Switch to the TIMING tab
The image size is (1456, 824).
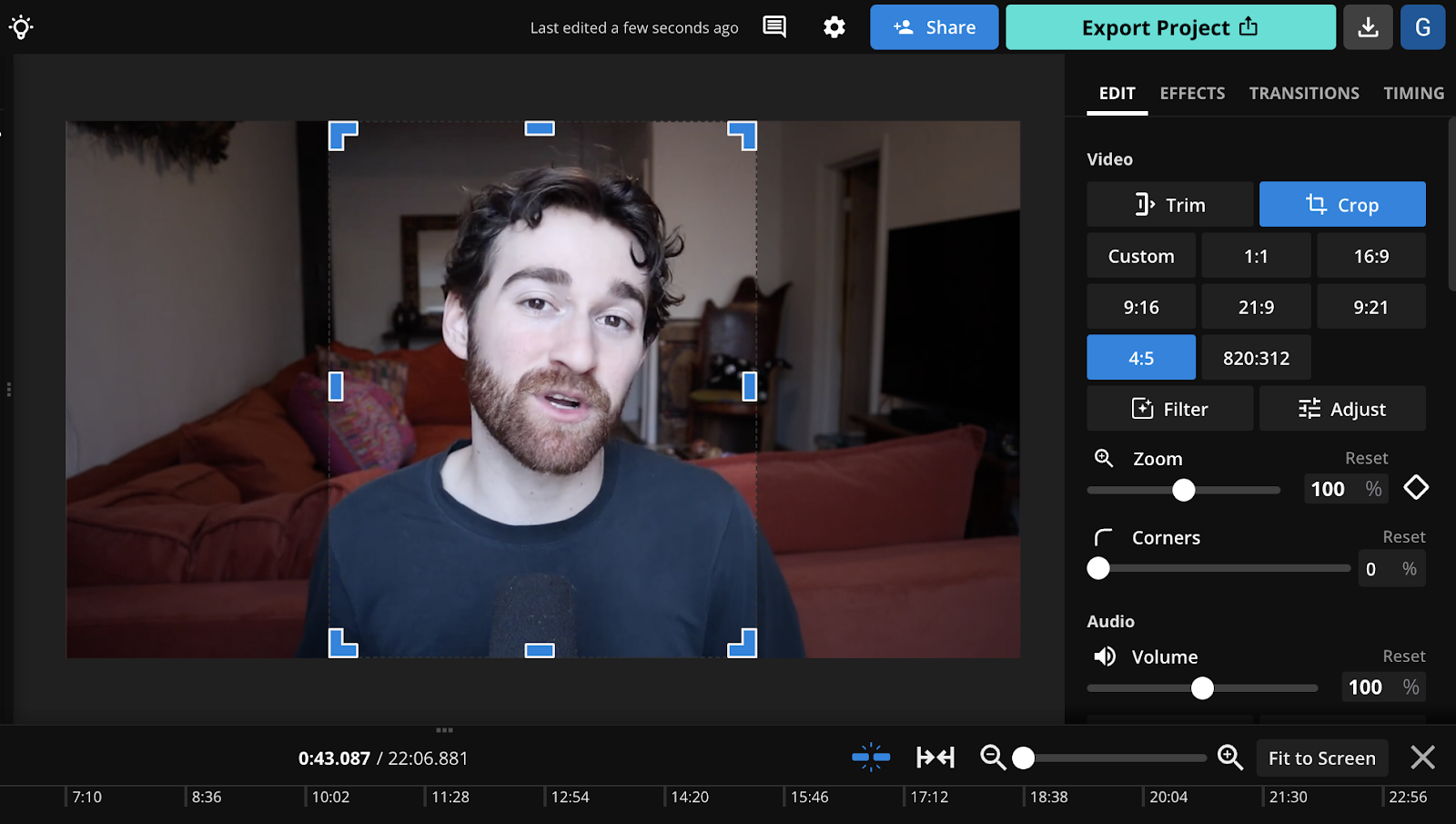[x=1413, y=93]
